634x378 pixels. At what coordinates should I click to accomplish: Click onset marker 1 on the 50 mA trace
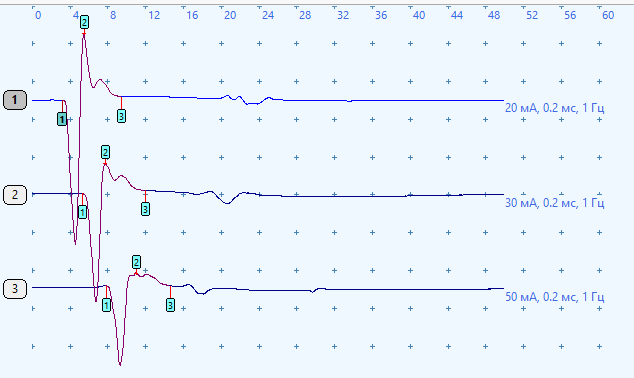(106, 305)
